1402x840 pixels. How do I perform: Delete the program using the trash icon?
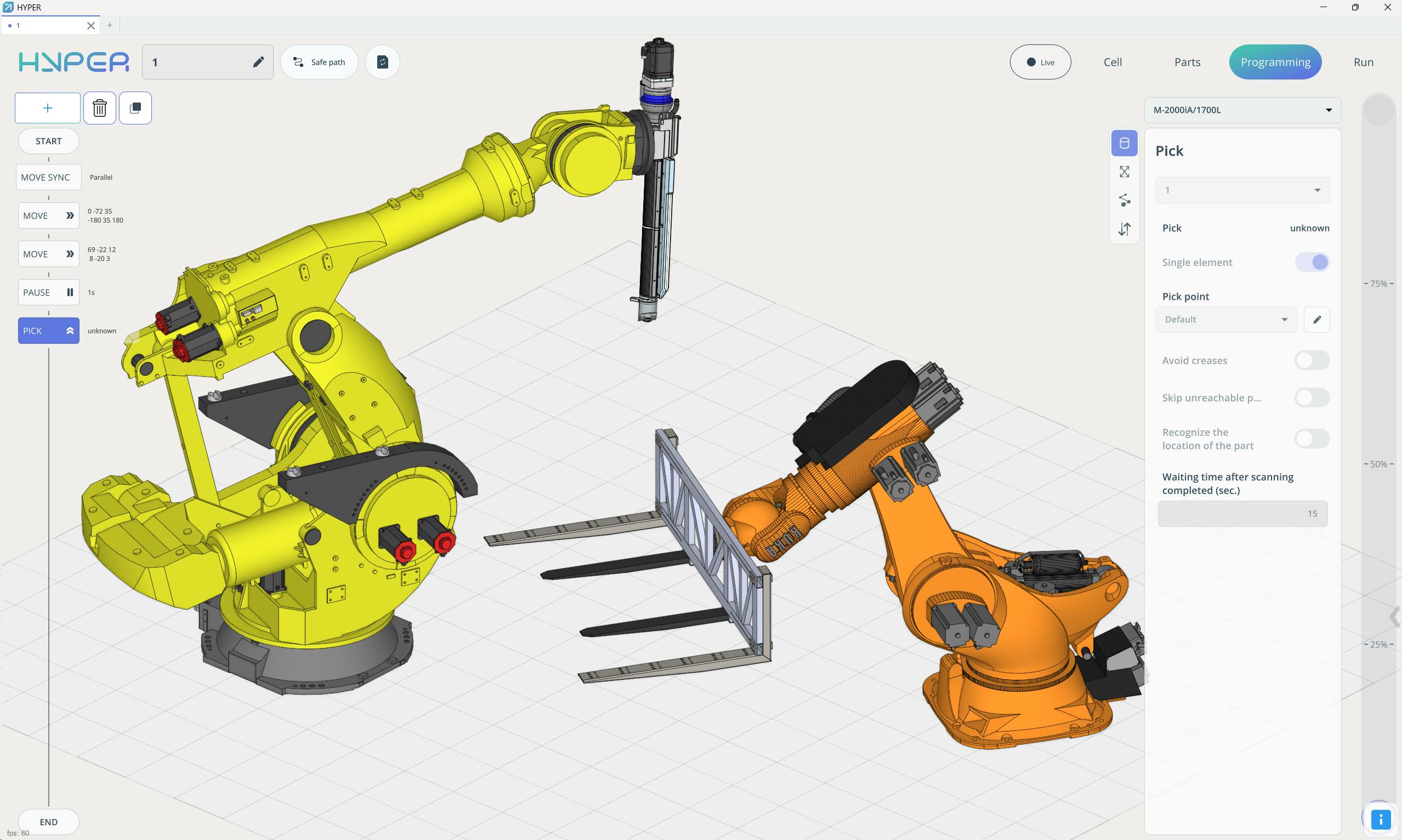[100, 107]
